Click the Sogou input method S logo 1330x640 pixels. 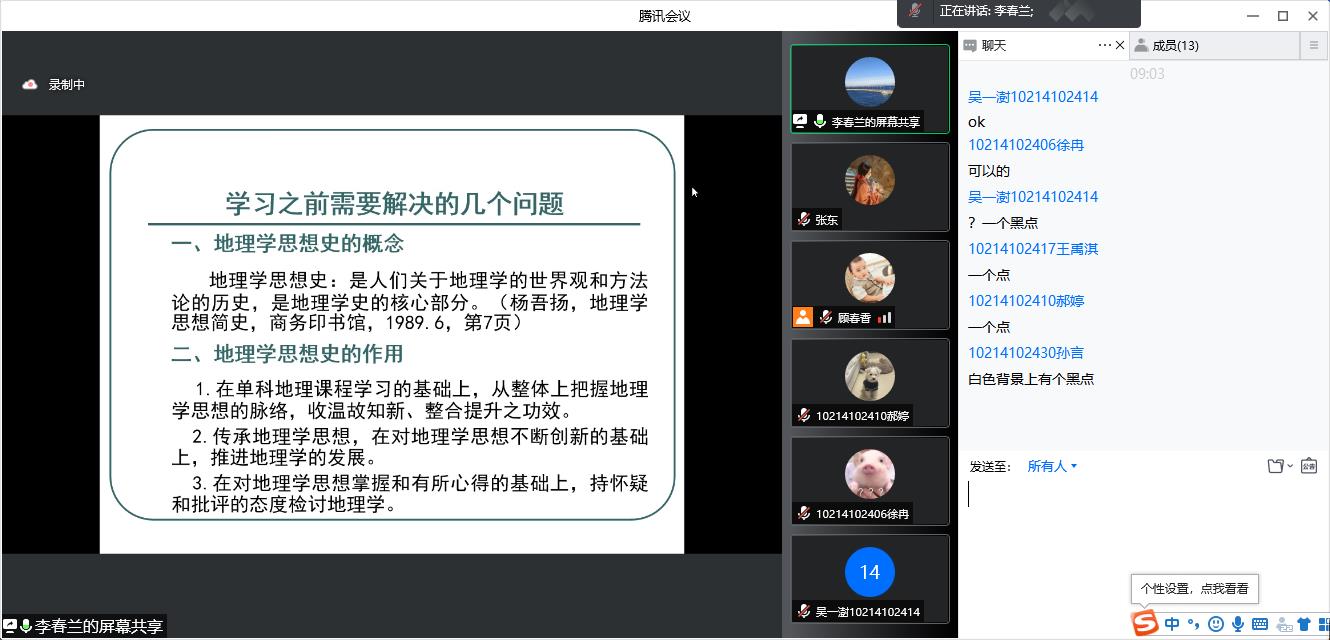(1145, 624)
